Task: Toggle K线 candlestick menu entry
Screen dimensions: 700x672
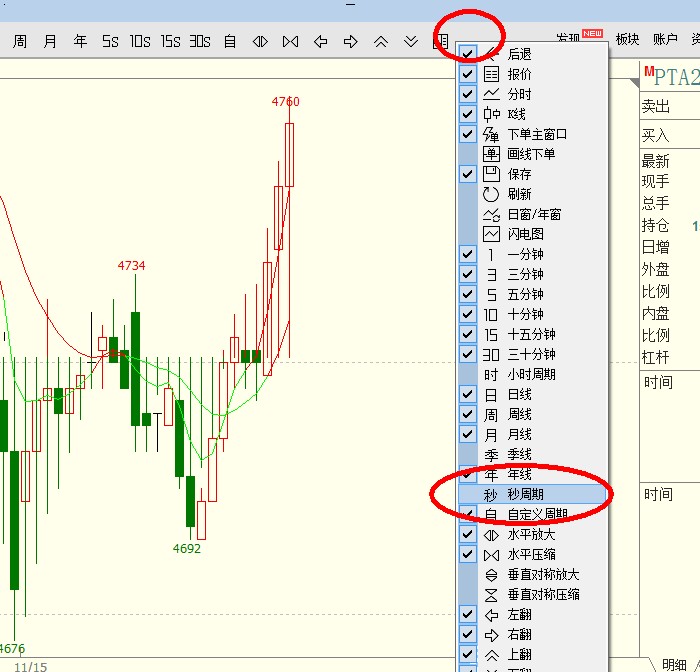Action: pos(532,114)
